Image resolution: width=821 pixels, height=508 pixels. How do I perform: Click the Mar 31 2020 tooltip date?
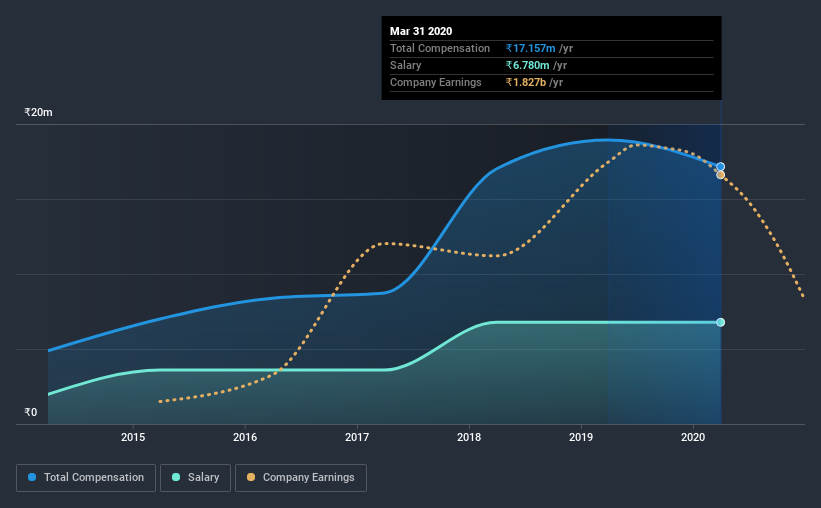click(x=421, y=31)
